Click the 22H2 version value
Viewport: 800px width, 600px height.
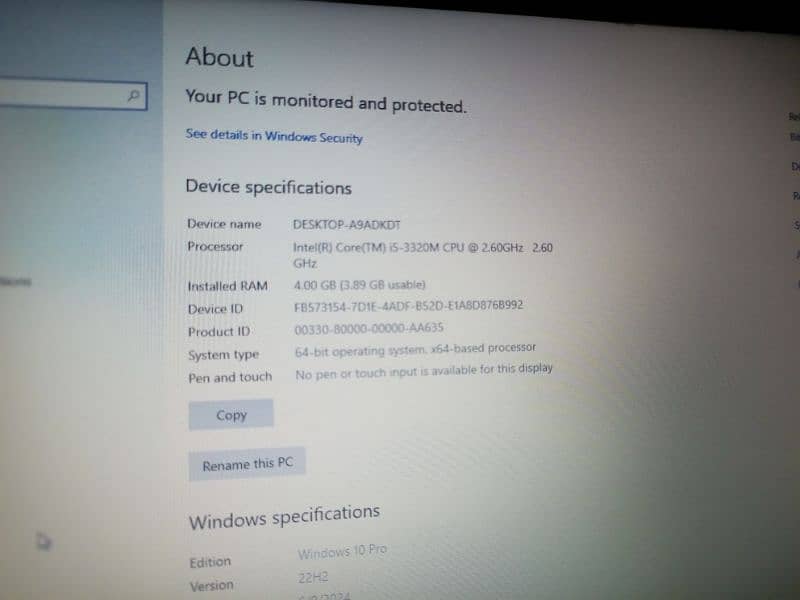(313, 578)
